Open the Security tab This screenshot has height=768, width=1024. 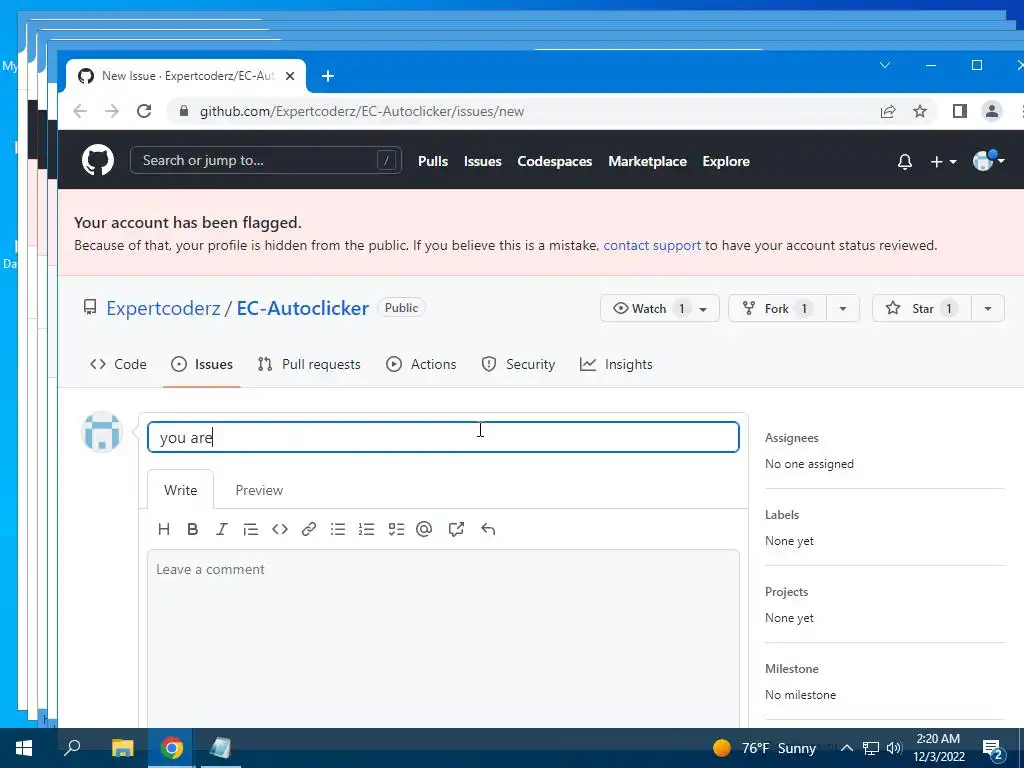(x=519, y=364)
